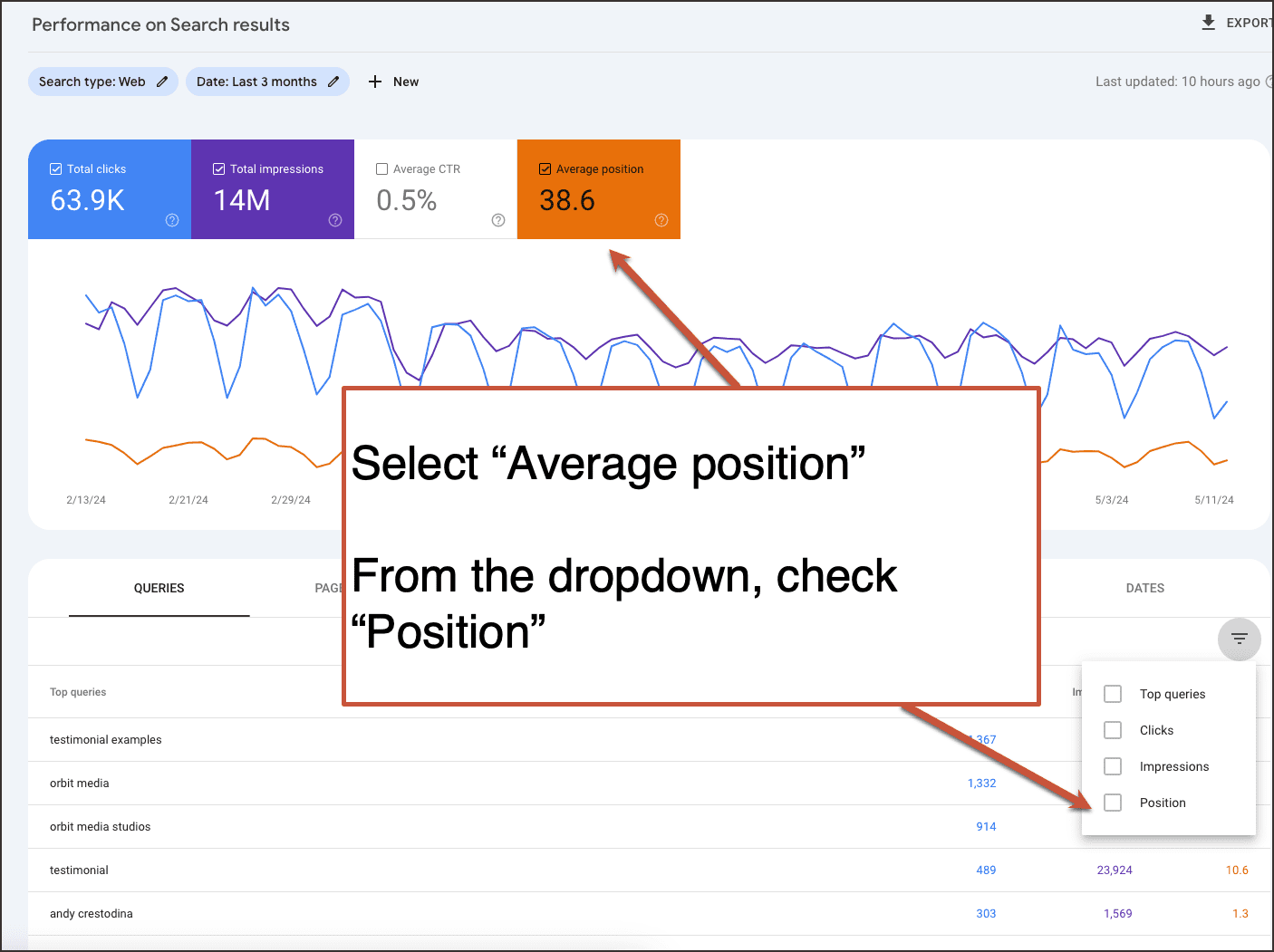
Task: Click the 2/29/24 chart date label
Action: pos(291,500)
